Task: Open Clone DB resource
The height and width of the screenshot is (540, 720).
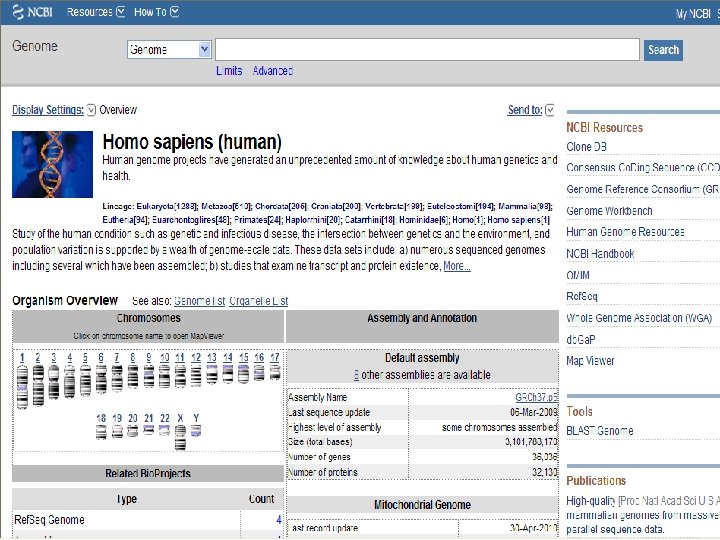Action: click(586, 147)
